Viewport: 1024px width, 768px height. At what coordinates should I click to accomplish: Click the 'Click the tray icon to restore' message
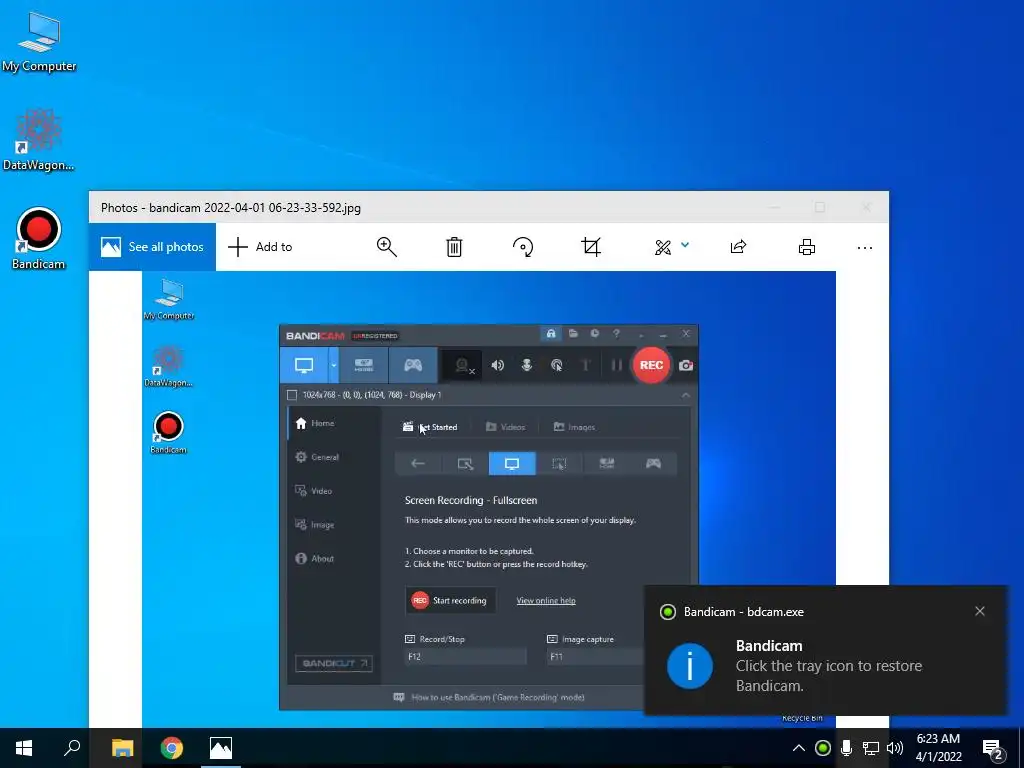pyautogui.click(x=829, y=676)
